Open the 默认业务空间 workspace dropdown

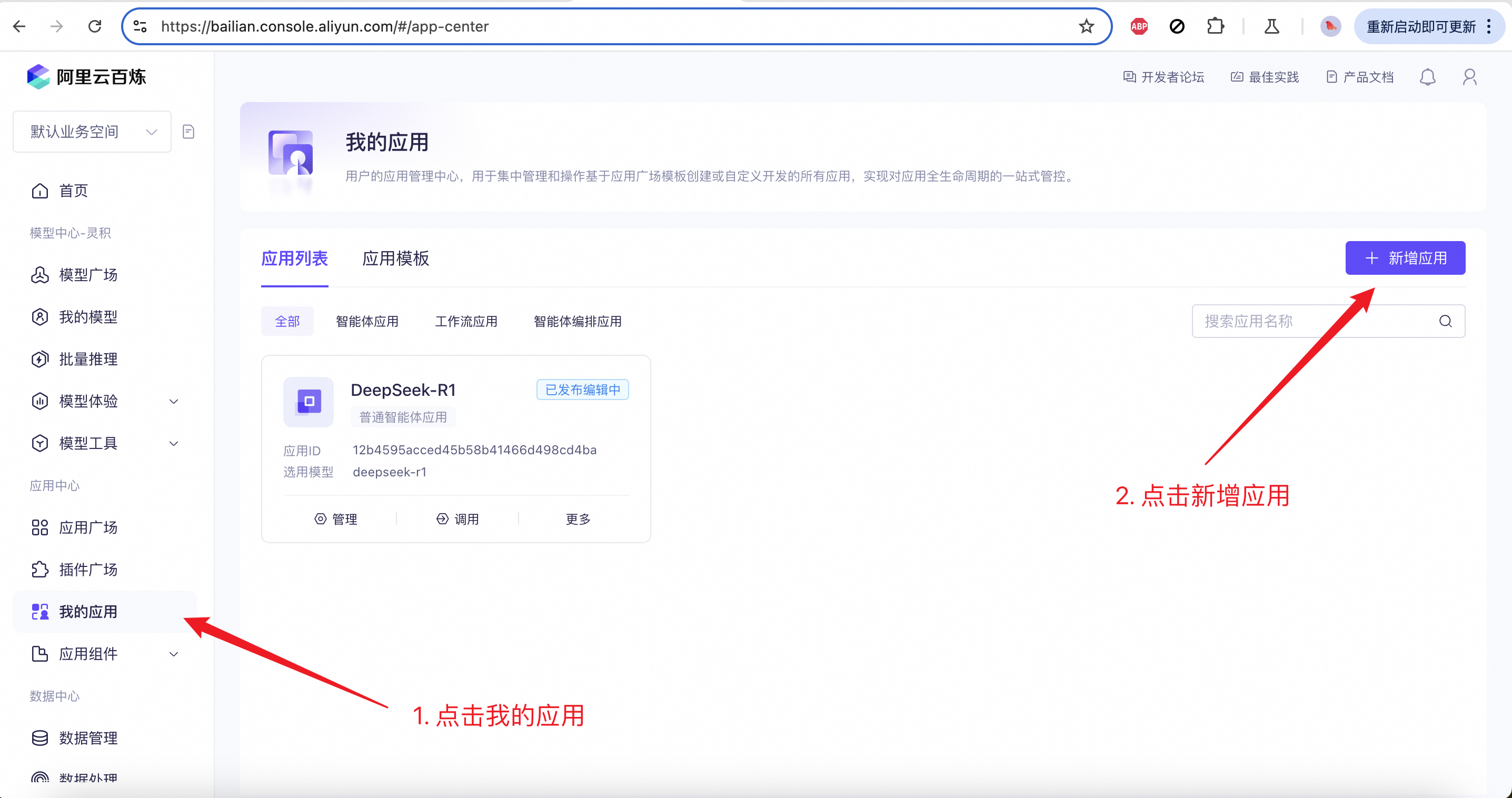[x=92, y=132]
